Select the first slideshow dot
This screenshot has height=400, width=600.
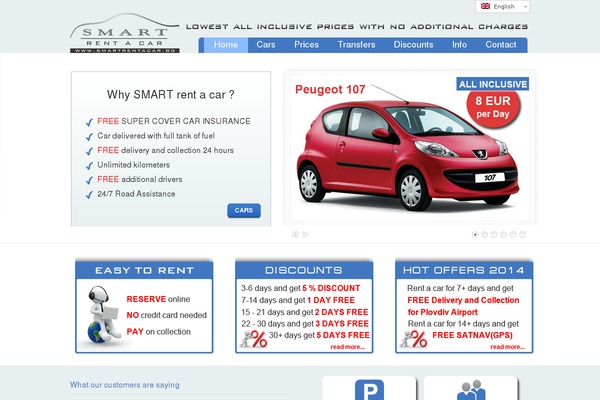coord(475,234)
